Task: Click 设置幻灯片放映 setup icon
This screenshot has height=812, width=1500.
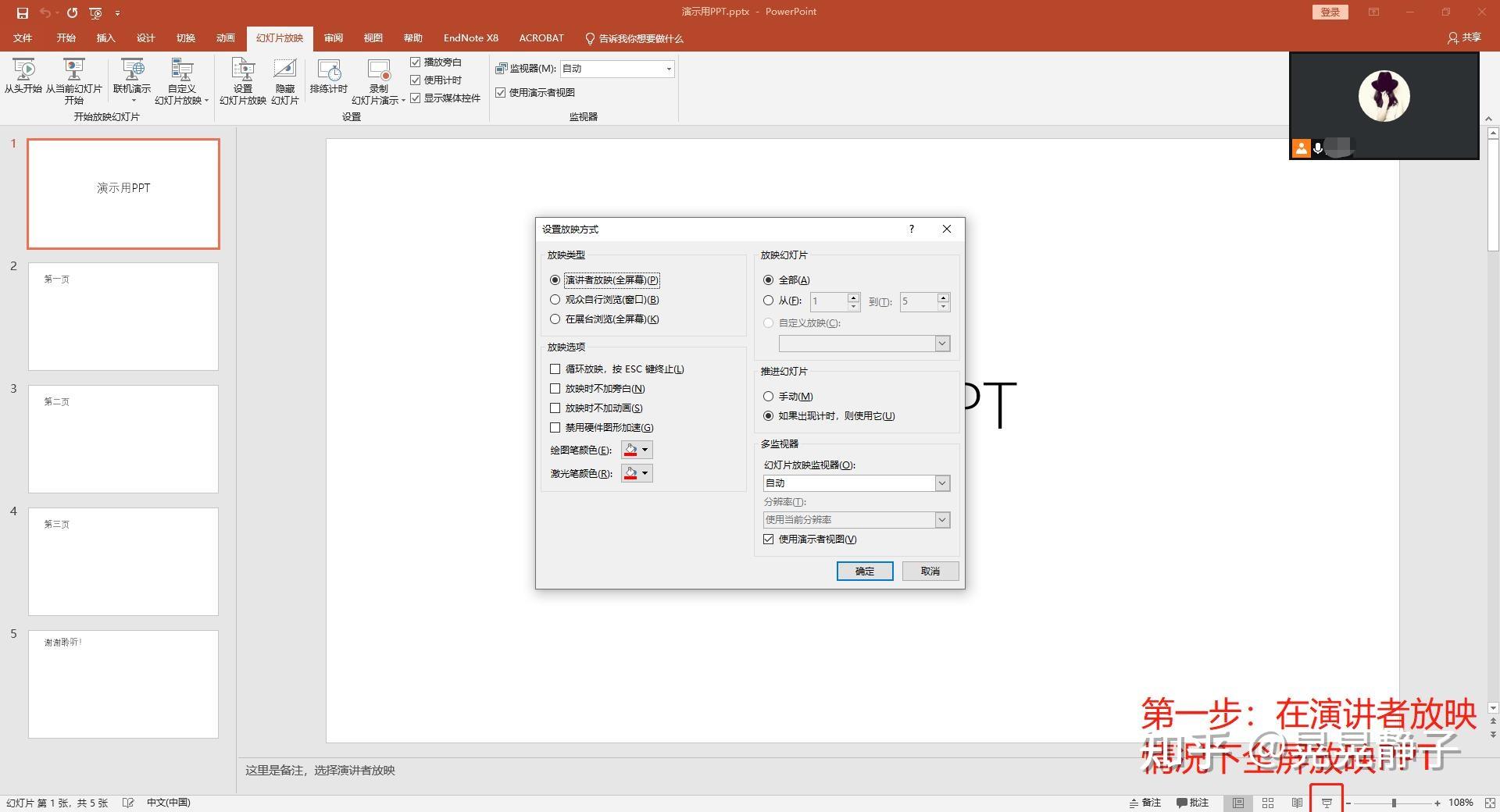Action: coord(243,81)
